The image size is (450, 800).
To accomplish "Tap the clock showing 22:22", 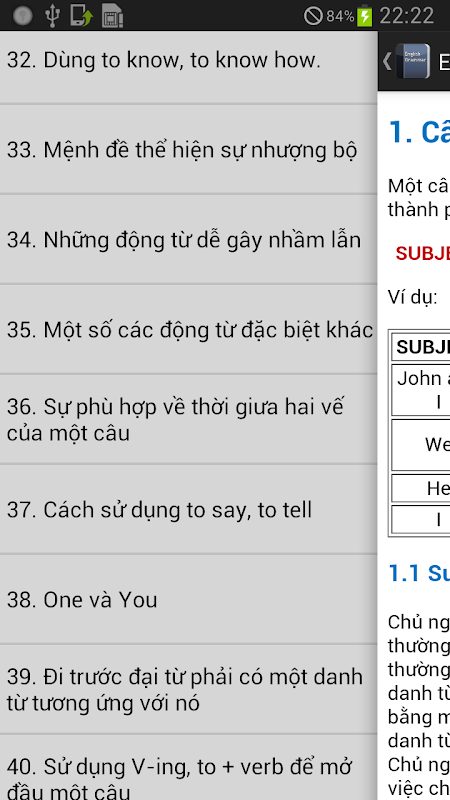I will point(407,16).
